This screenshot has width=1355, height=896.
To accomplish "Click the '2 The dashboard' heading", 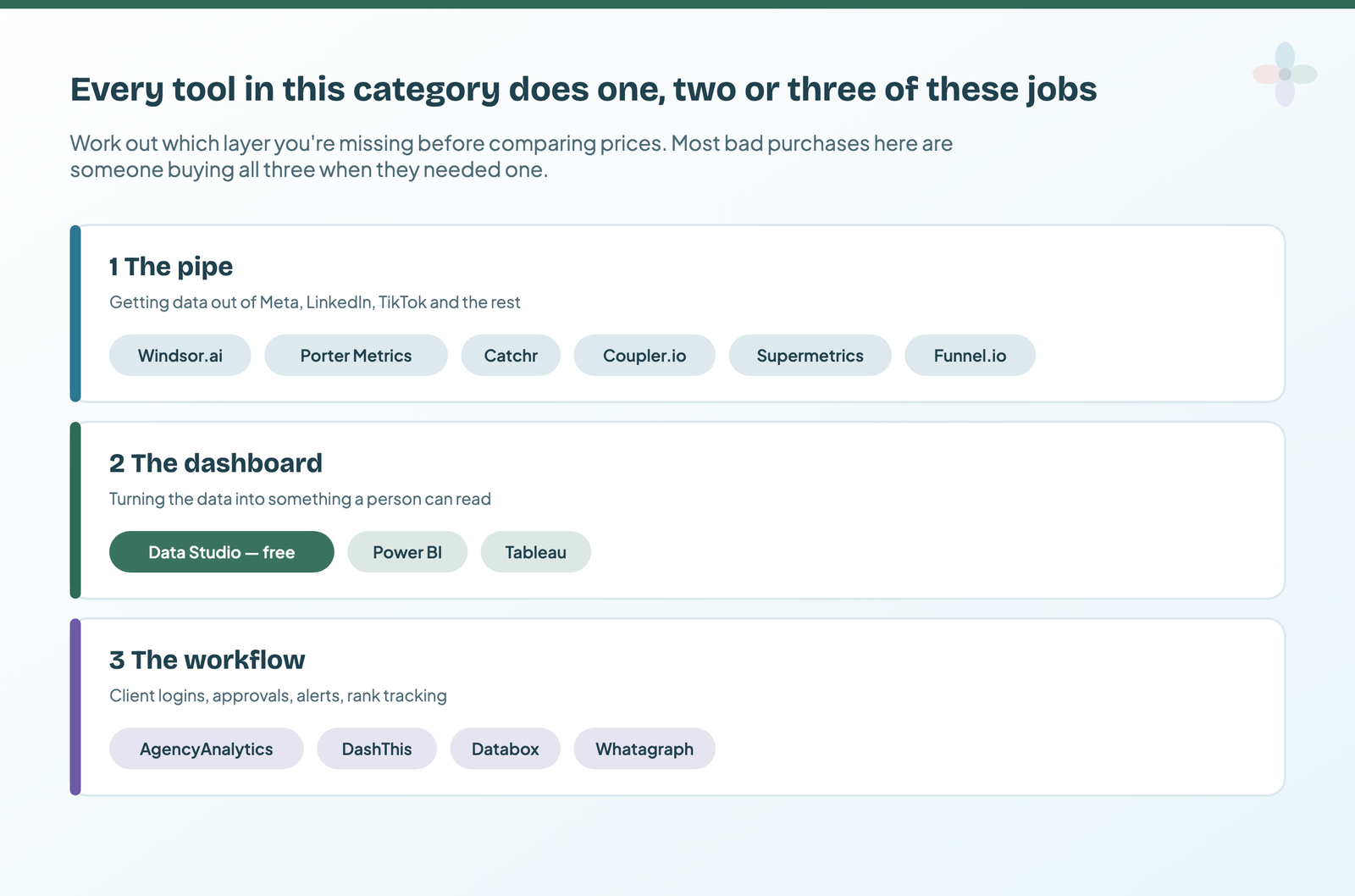I will [216, 463].
